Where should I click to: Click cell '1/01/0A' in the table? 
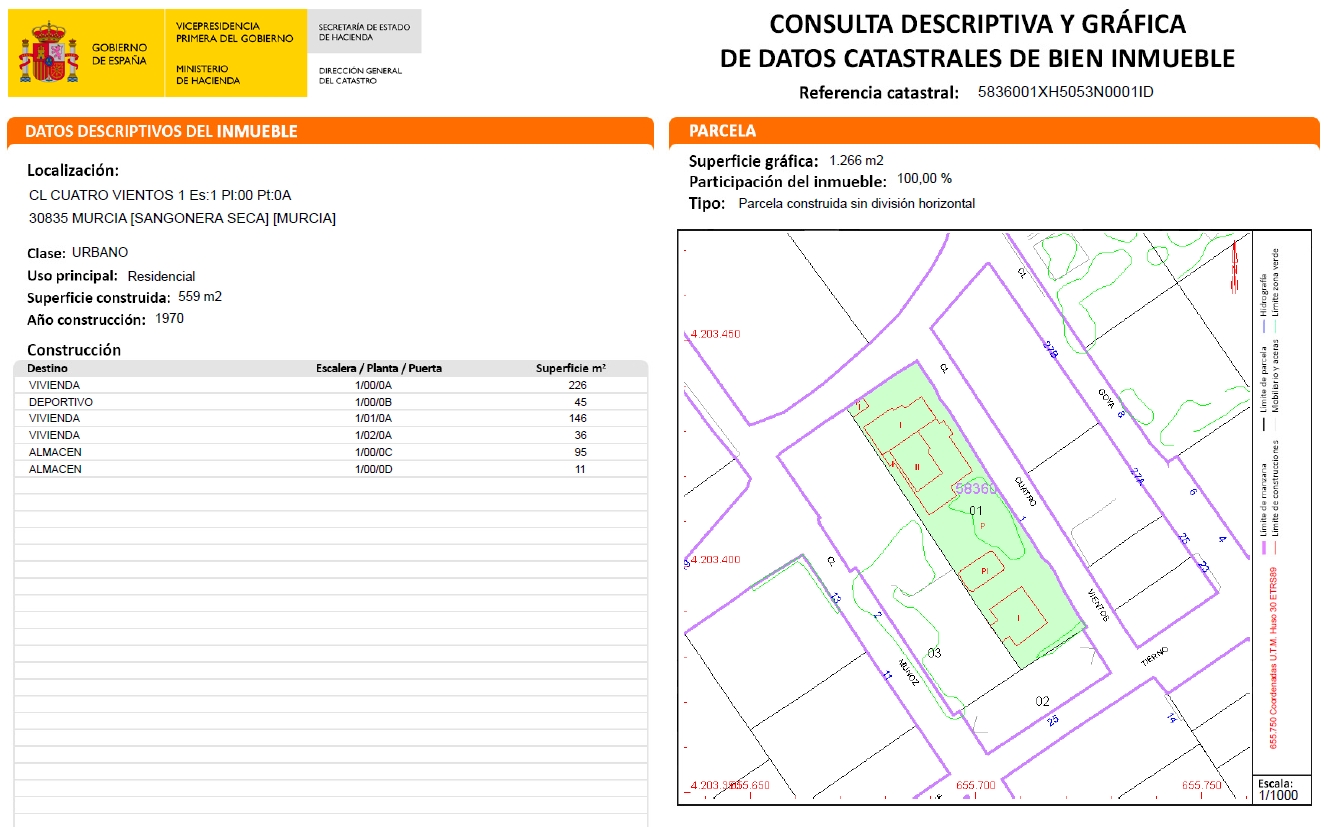(374, 418)
